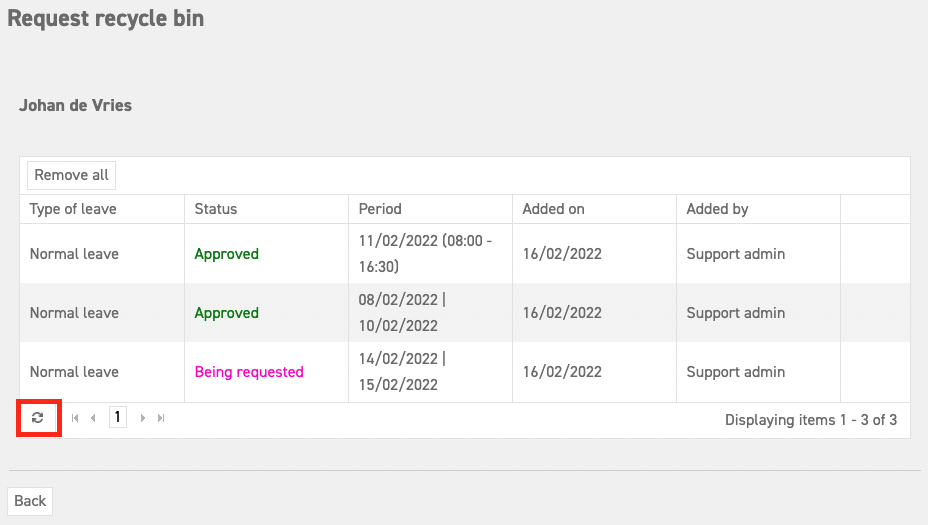Go to next page arrow
928x525 pixels.
[143, 418]
